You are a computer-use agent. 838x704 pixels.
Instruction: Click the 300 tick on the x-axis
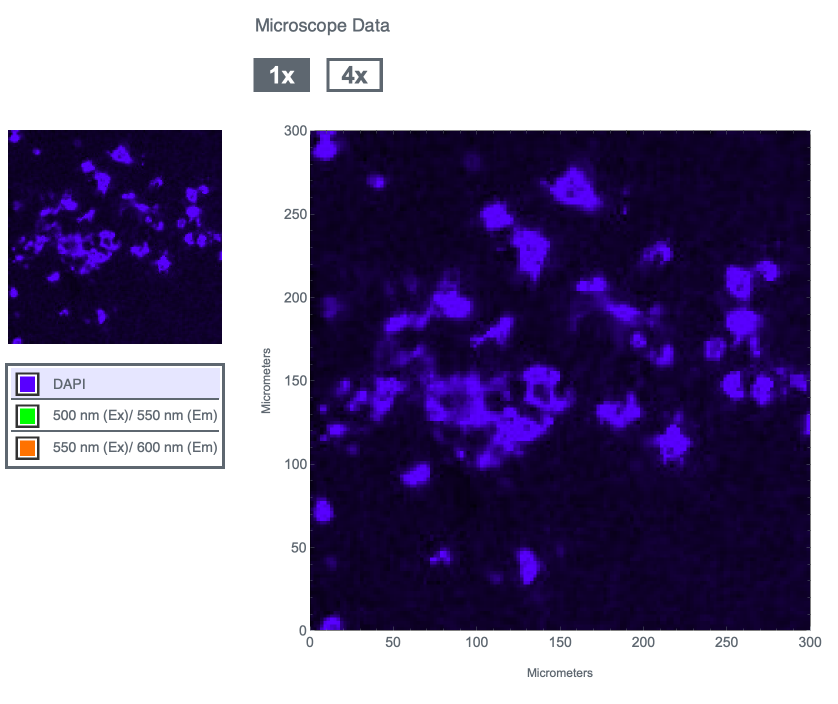point(809,644)
